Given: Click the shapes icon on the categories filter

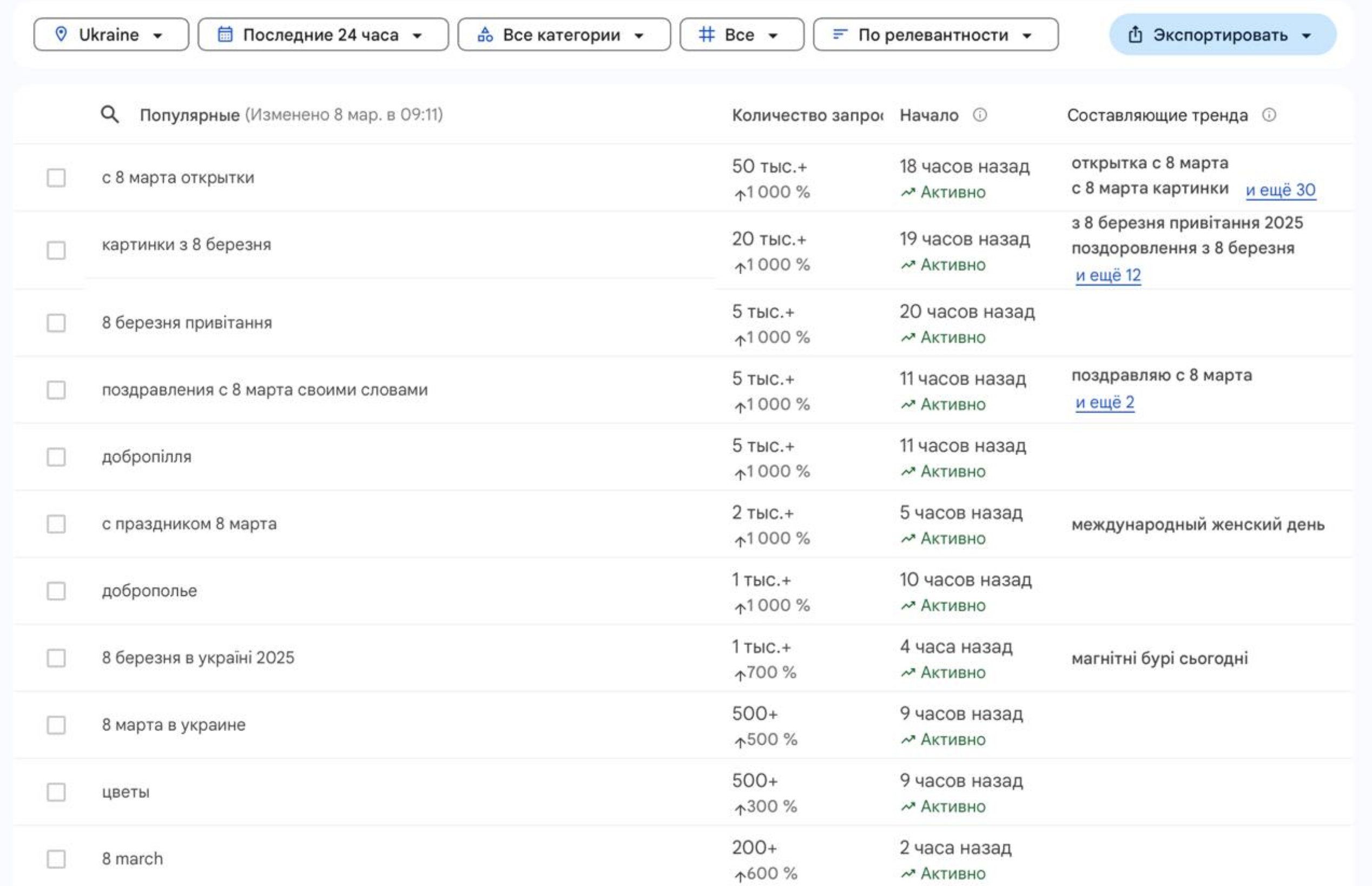Looking at the screenshot, I should tap(485, 35).
